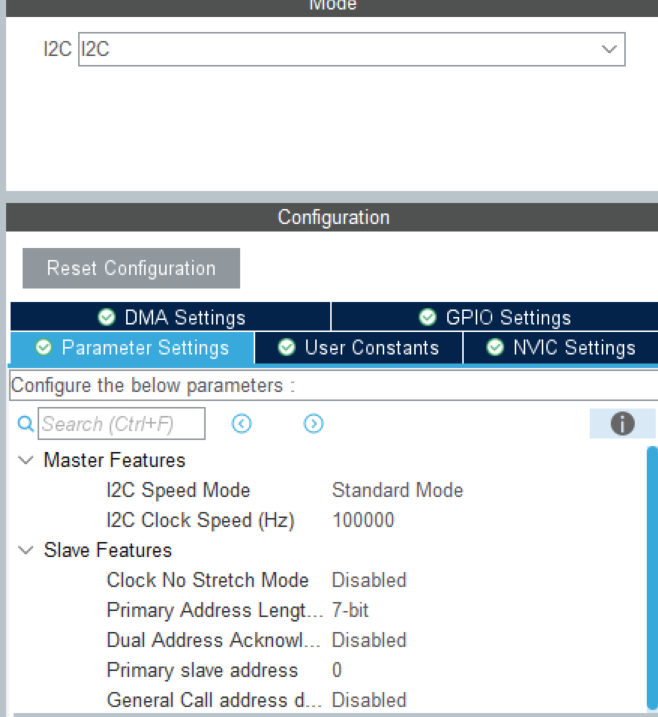Collapse the Slave Features section
Screen dimensions: 658x717
pyautogui.click(x=25, y=551)
